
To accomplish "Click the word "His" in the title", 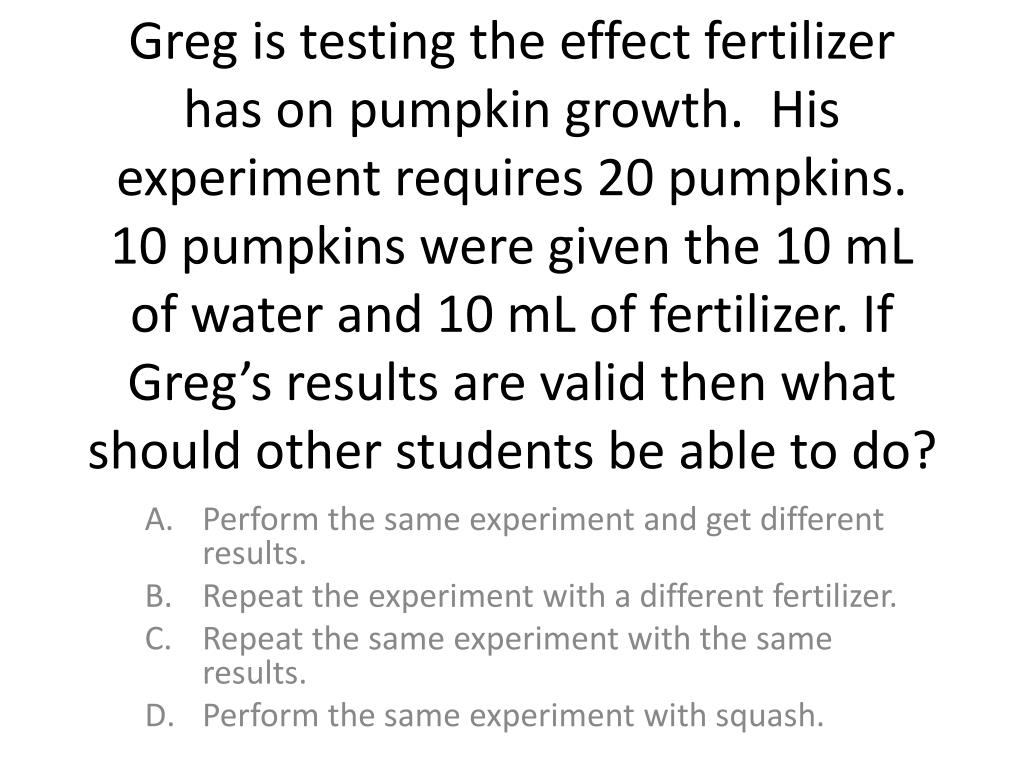I will tap(805, 109).
